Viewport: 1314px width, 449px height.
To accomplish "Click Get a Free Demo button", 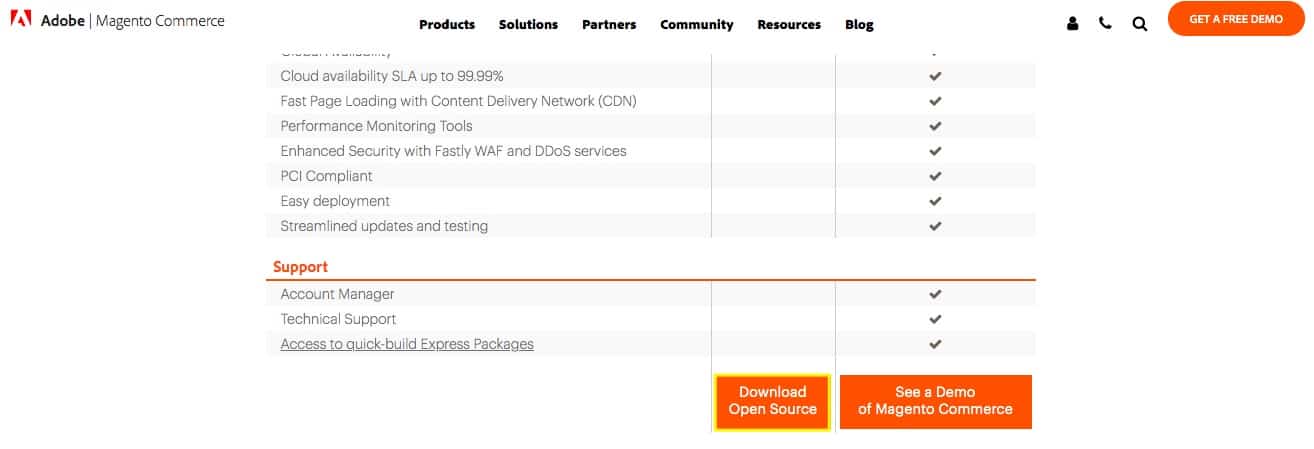I will point(1236,19).
